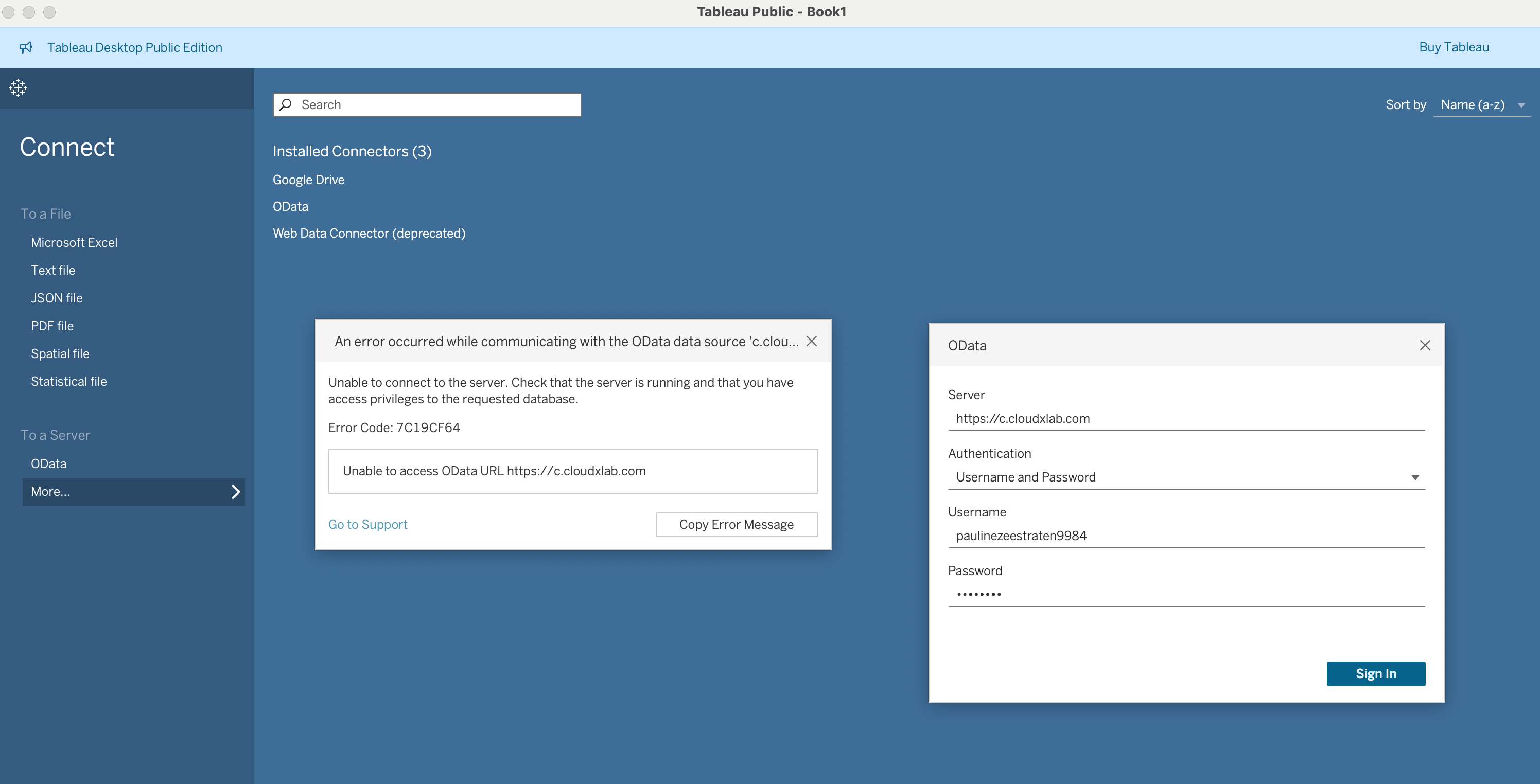Screen dimensions: 1540x784
Task: Choose JSON file connector
Action: [x=57, y=298]
